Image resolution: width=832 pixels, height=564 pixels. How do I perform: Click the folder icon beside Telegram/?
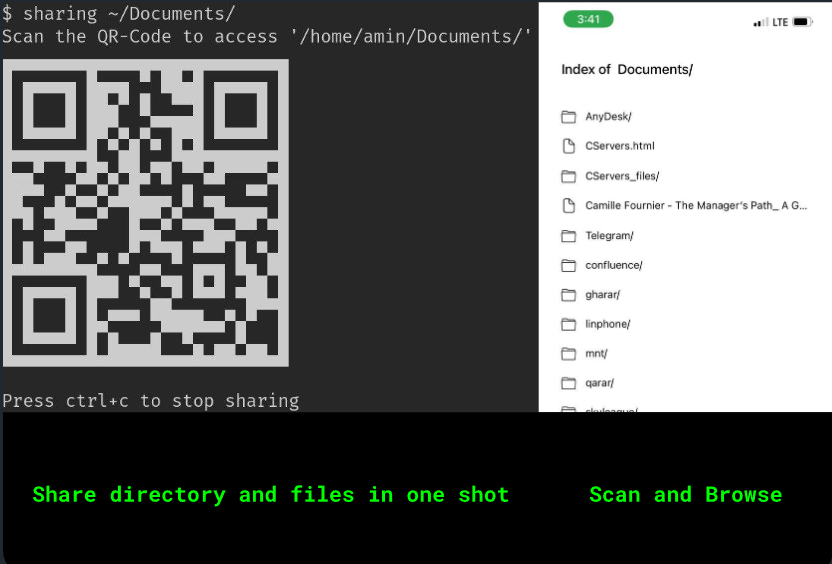(x=568, y=236)
